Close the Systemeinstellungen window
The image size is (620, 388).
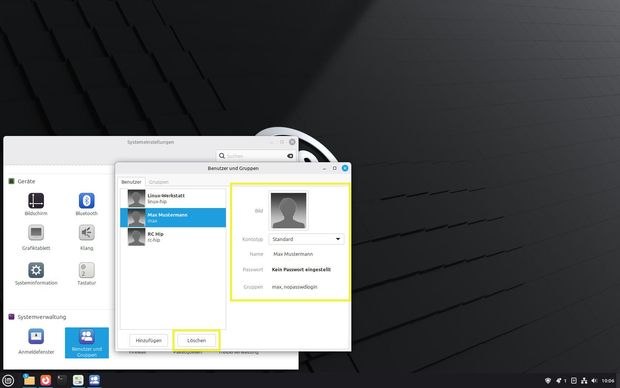(292, 142)
